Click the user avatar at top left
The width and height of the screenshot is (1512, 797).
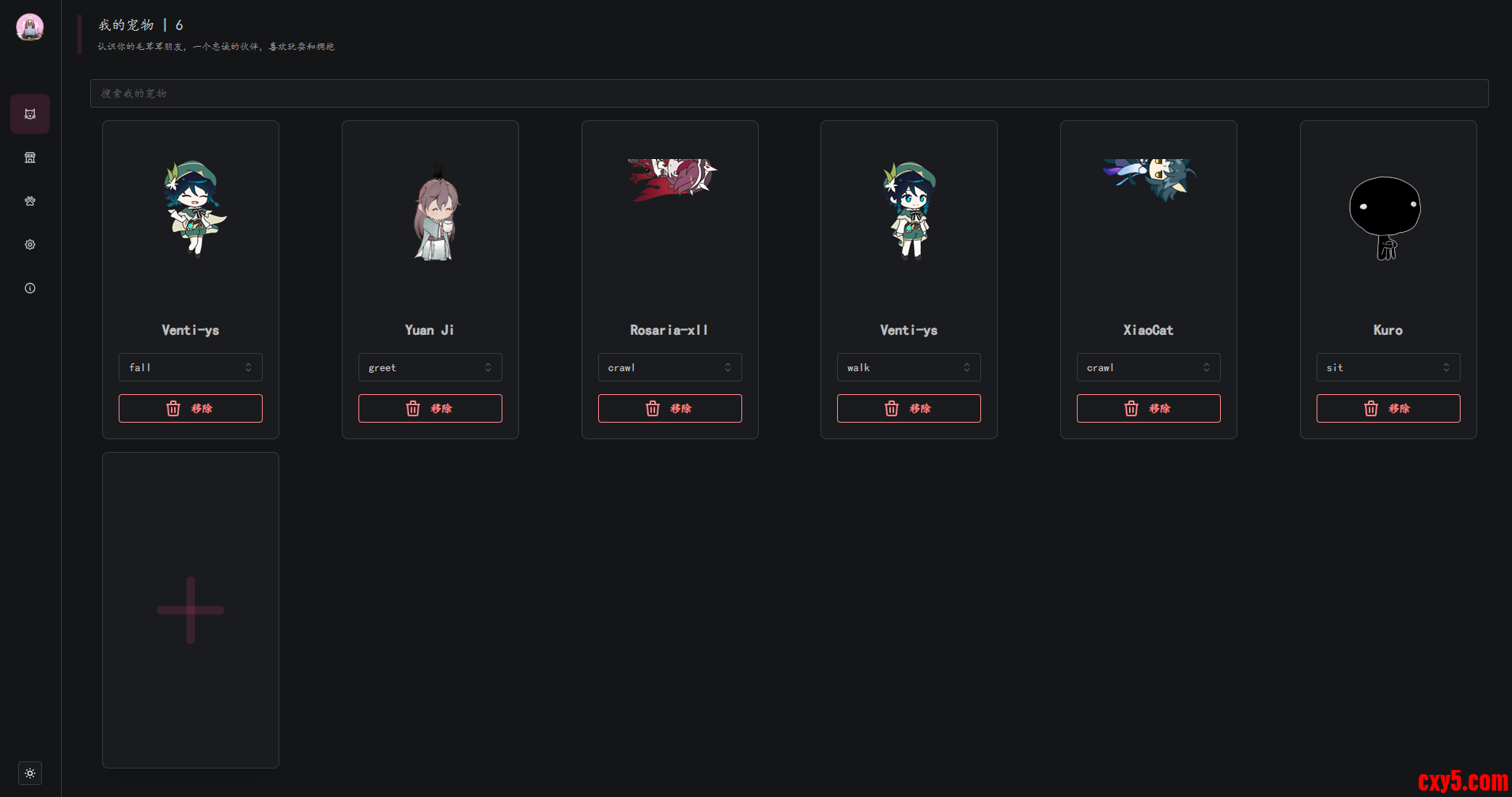pyautogui.click(x=30, y=27)
